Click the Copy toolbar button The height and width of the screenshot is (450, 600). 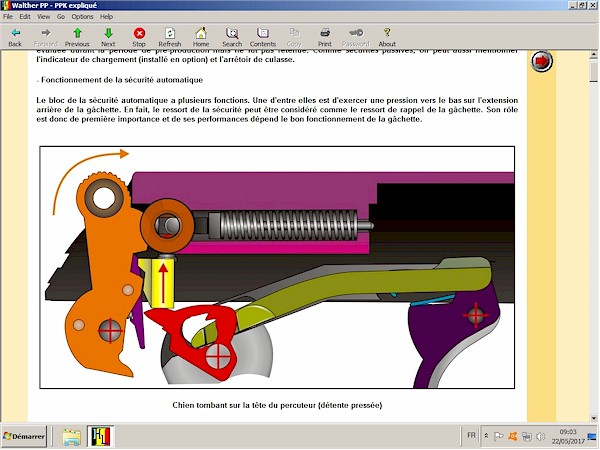[294, 37]
